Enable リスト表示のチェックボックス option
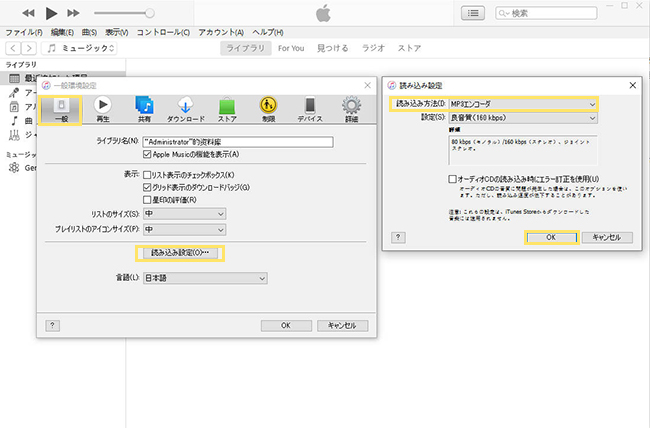 point(147,175)
